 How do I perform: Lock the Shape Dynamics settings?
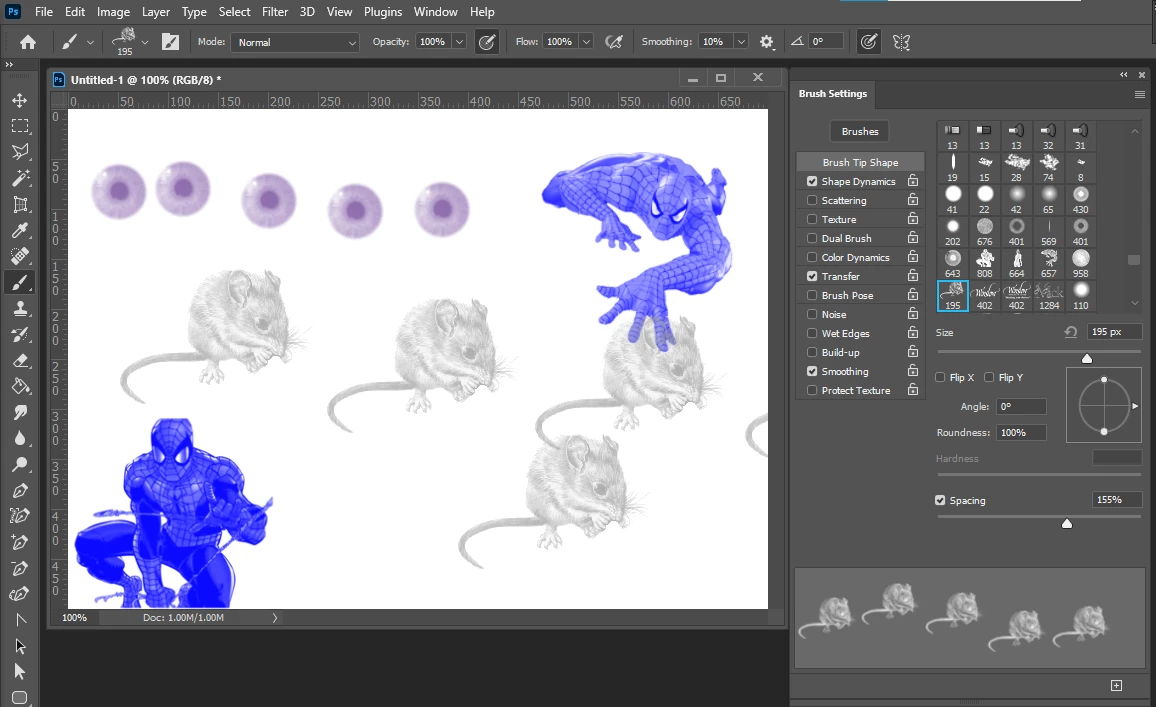pos(913,181)
